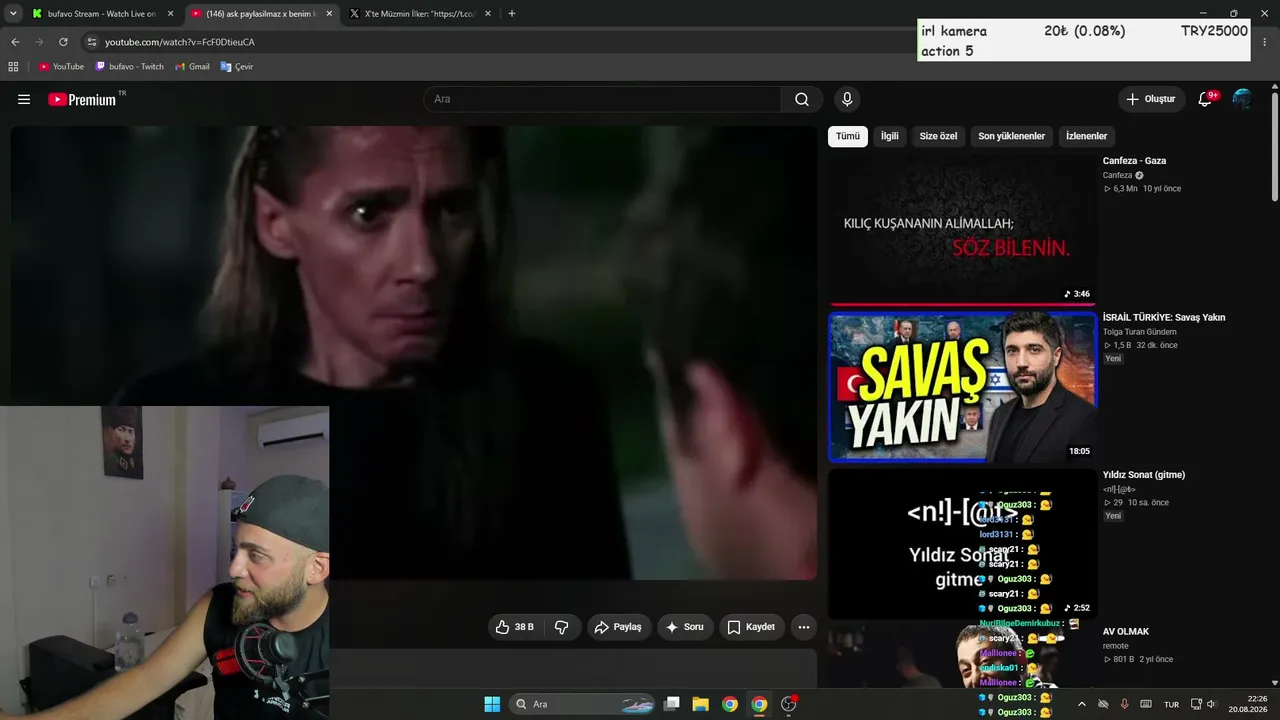Click the Soru ask button
This screenshot has width=1280, height=720.
(685, 627)
